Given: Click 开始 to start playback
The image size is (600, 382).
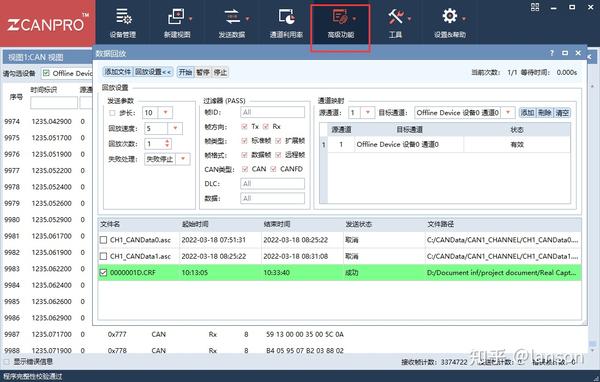Looking at the screenshot, I should [185, 72].
